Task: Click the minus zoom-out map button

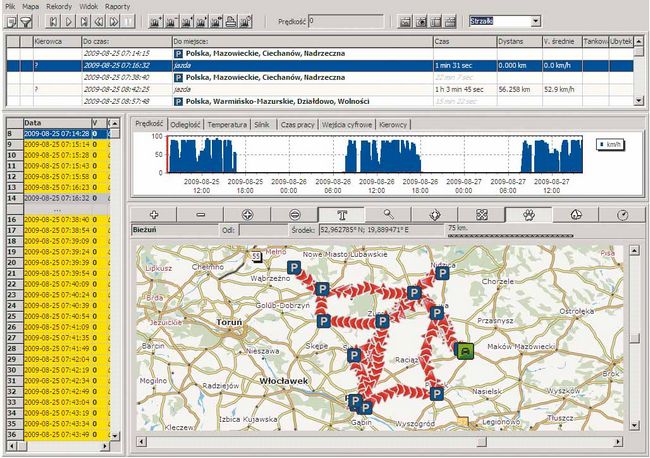Action: coord(201,214)
